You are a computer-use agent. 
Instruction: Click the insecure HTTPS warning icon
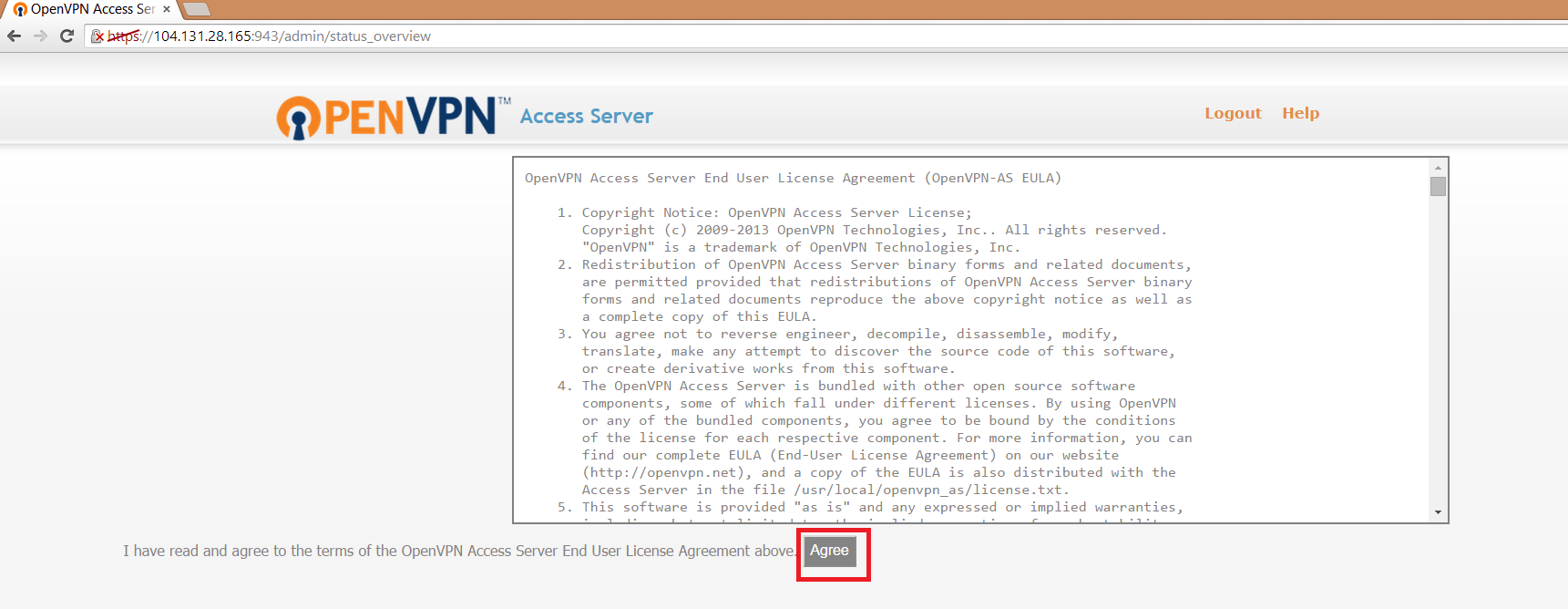click(97, 36)
